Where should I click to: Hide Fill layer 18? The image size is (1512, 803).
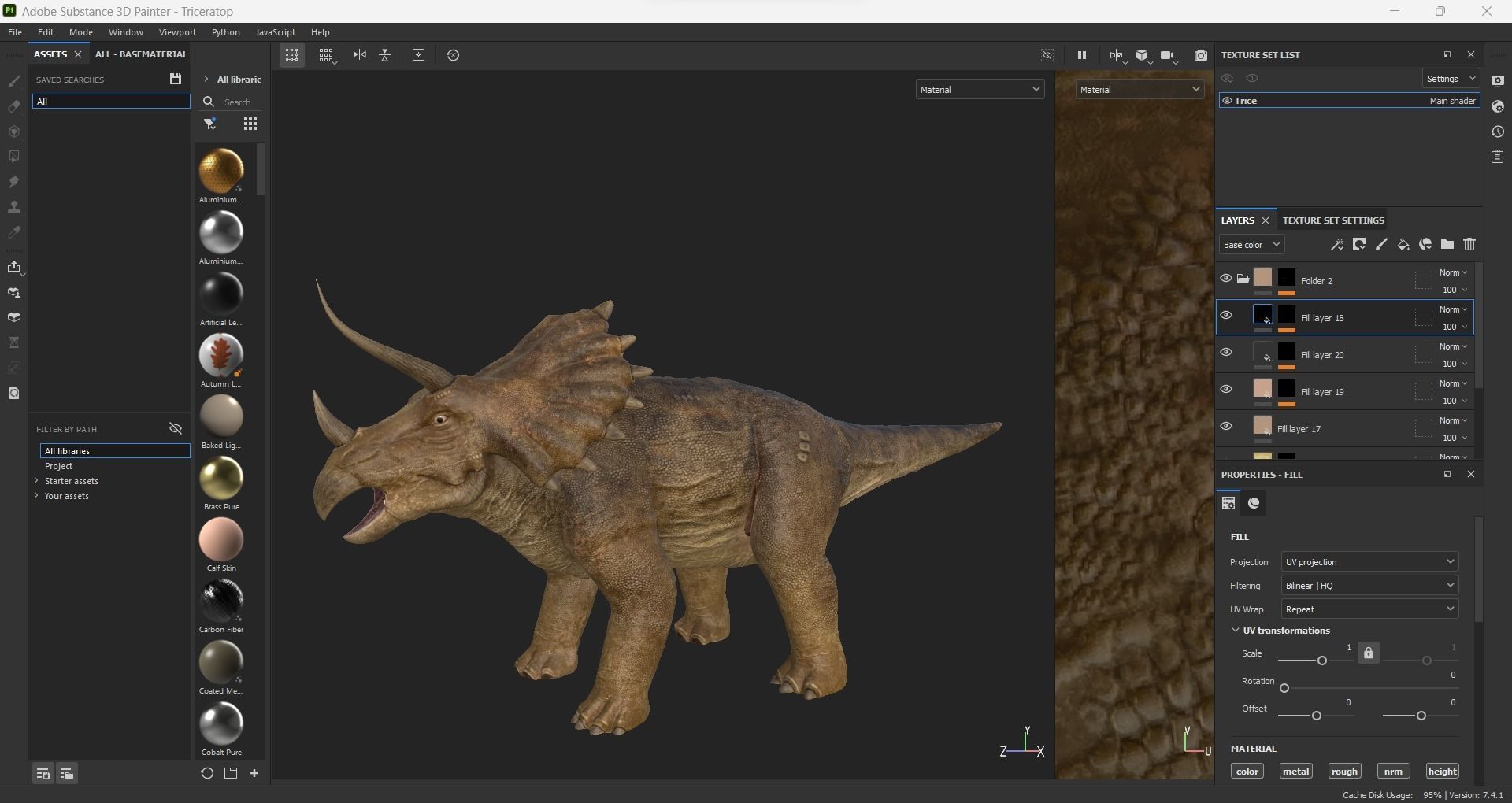[1226, 315]
